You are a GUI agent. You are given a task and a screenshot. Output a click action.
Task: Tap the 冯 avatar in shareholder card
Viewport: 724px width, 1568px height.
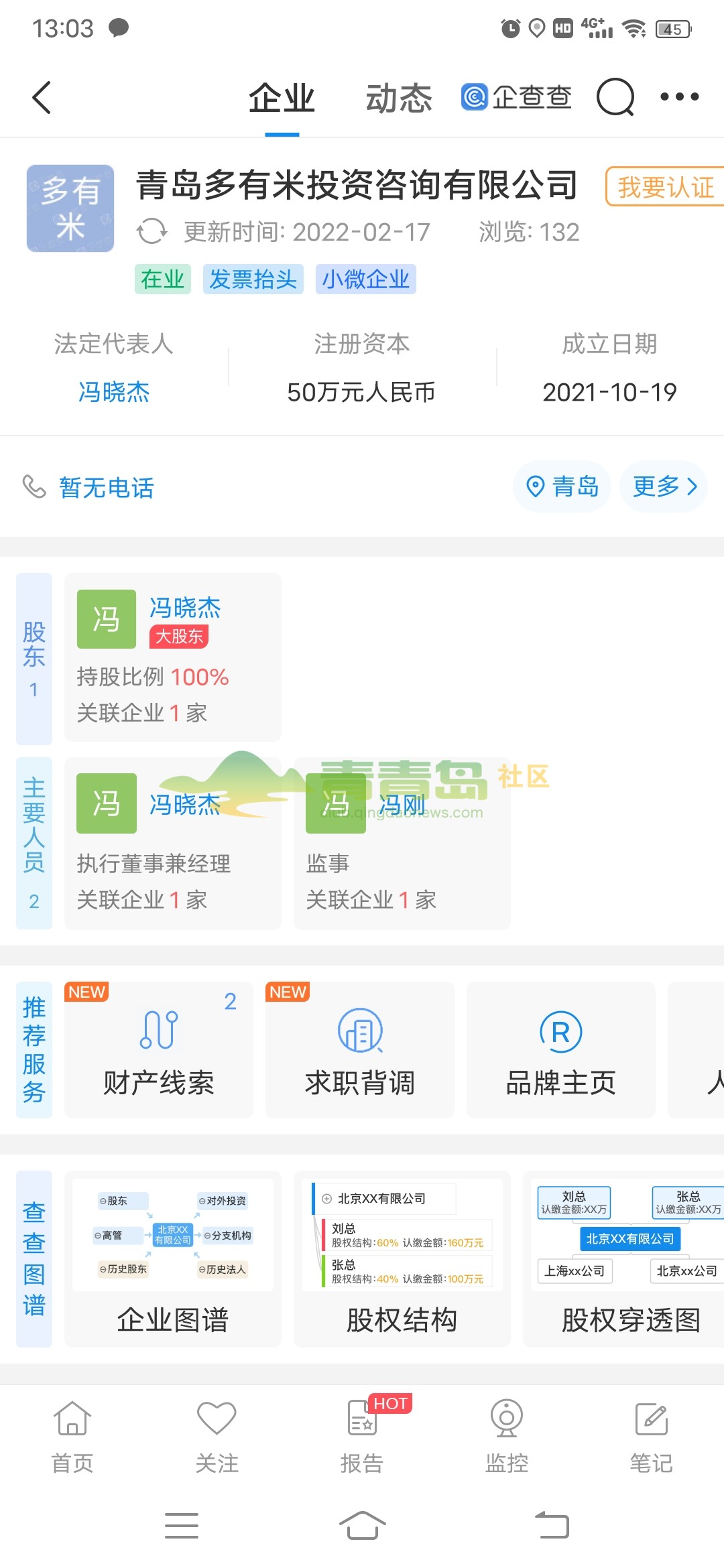107,619
